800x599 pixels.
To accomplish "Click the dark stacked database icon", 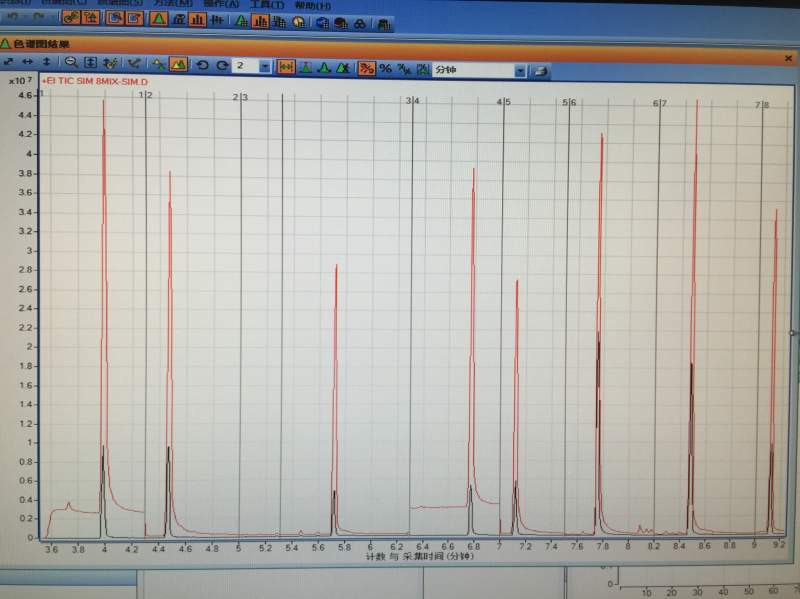I will [341, 23].
